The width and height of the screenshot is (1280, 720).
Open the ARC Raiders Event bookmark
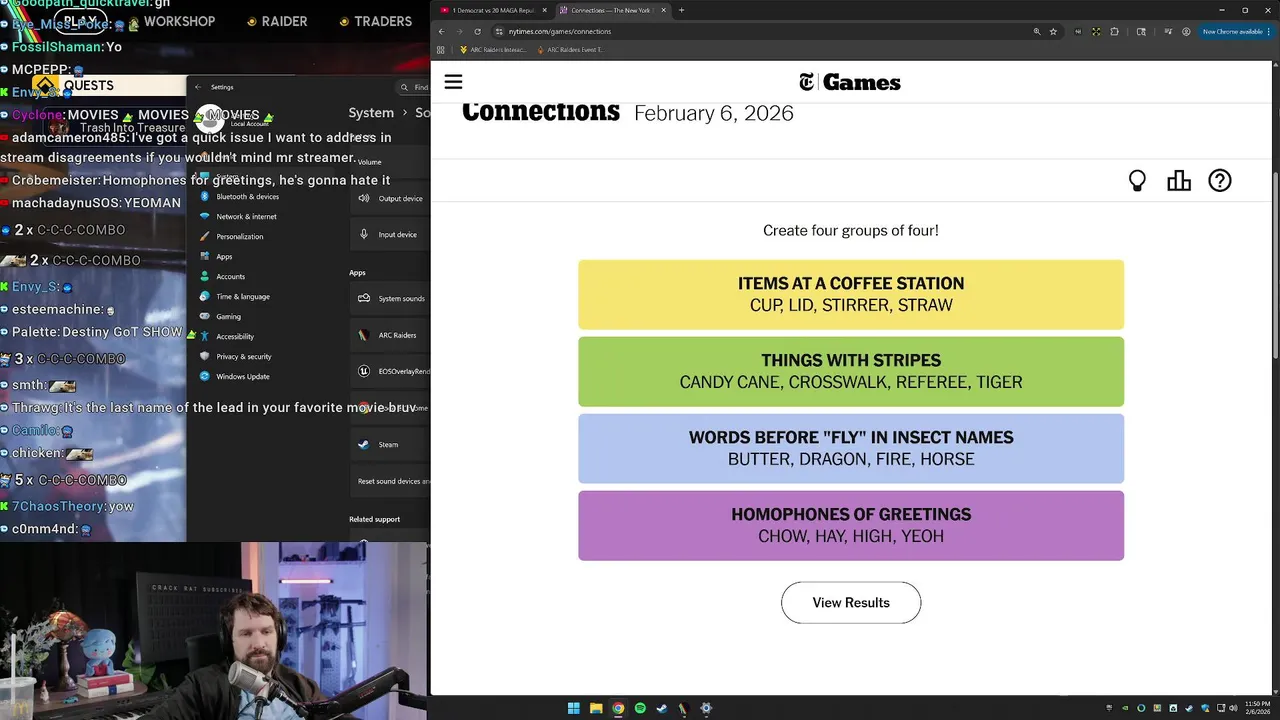[570, 49]
